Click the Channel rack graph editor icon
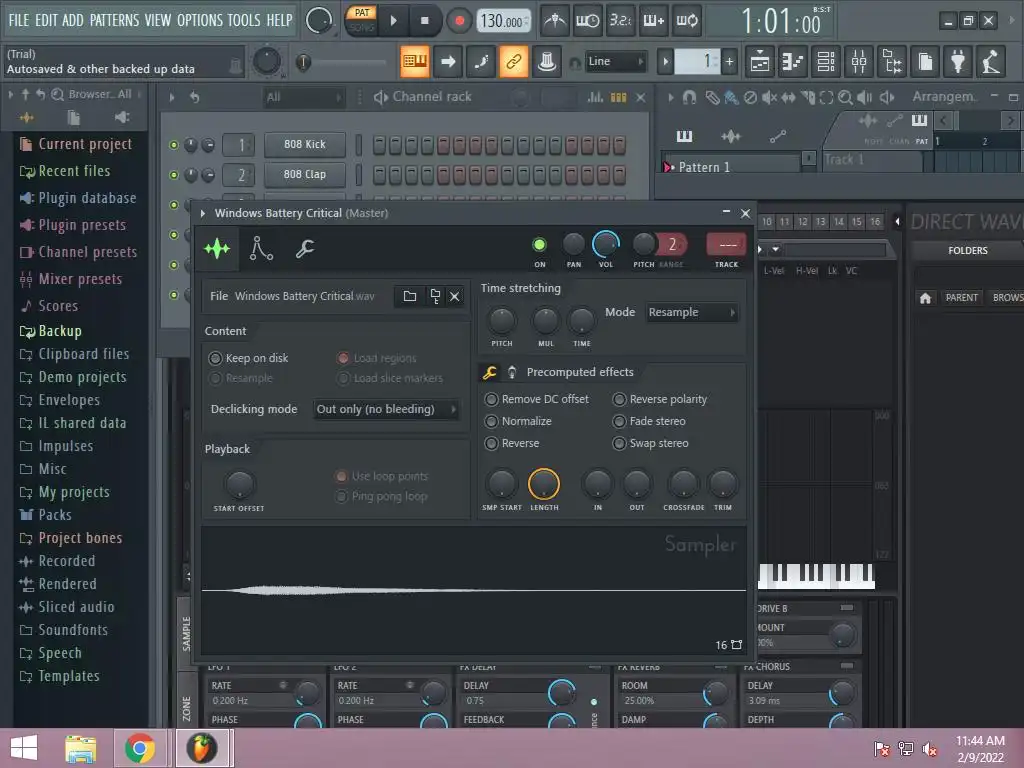The width and height of the screenshot is (1024, 768). pos(595,97)
